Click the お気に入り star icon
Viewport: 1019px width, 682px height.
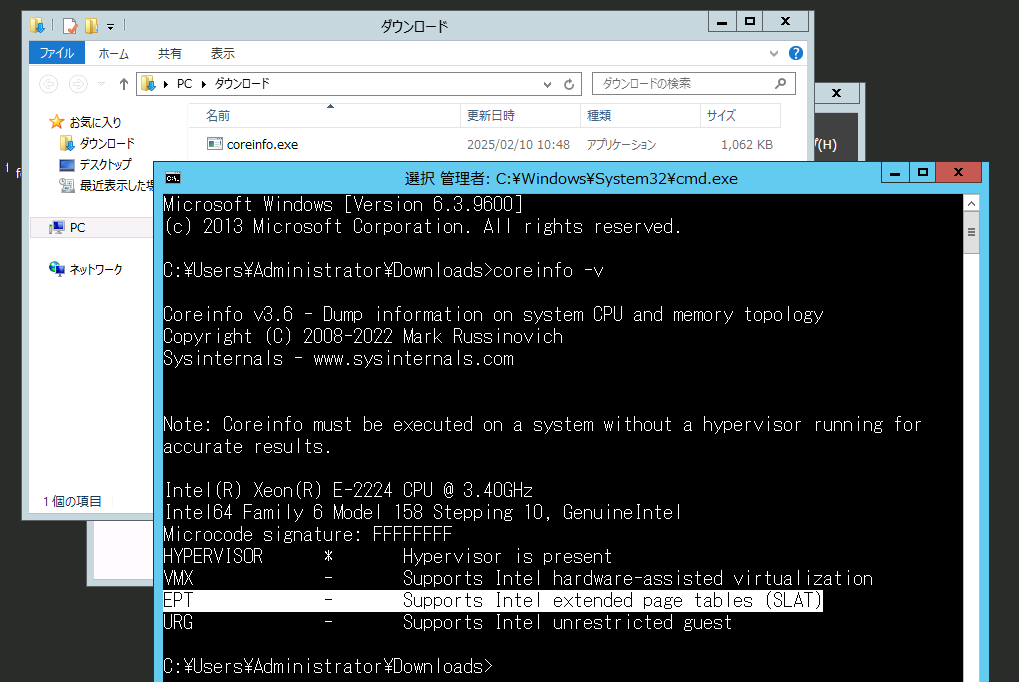coord(58,121)
